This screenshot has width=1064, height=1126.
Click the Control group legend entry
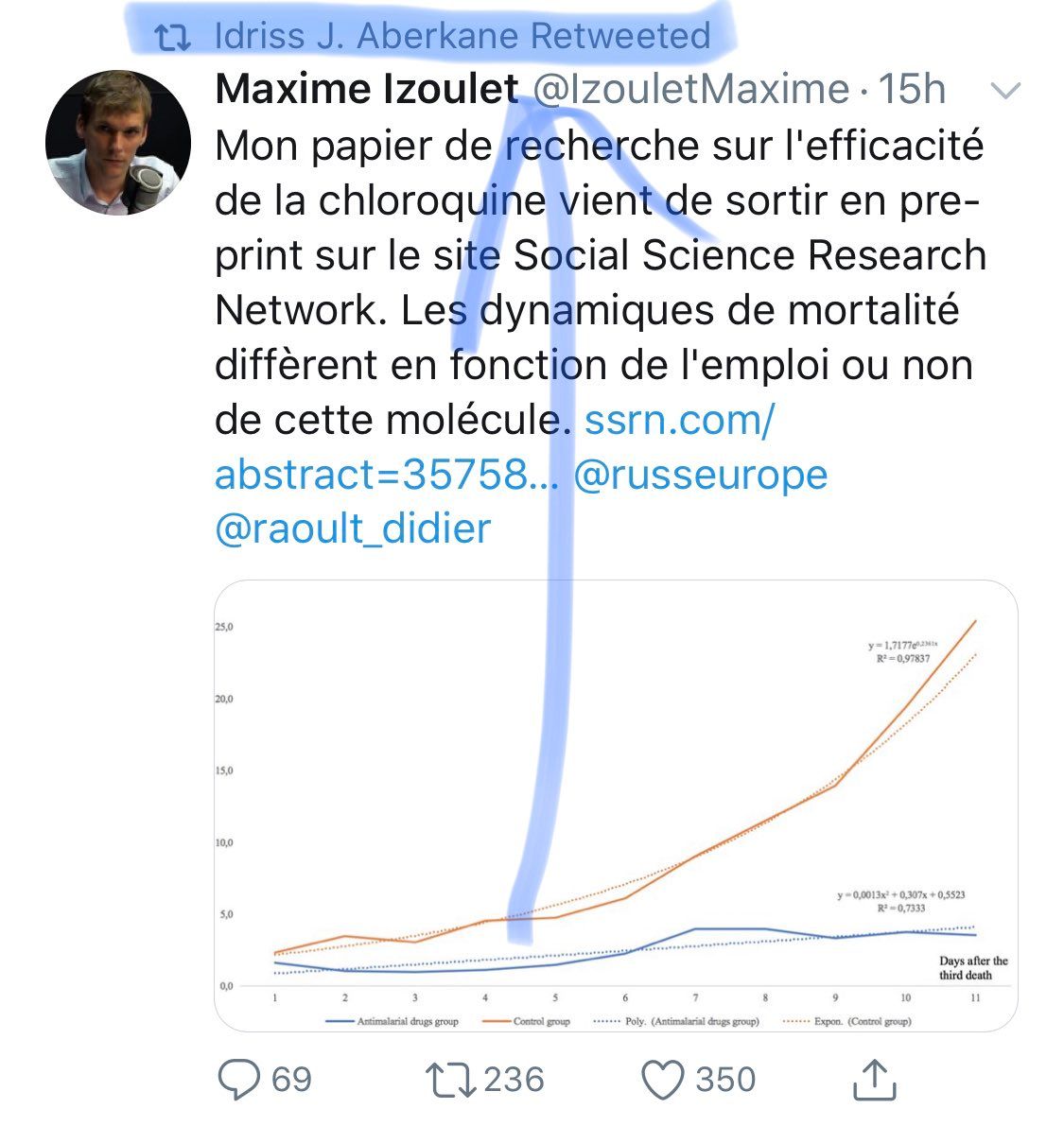[527, 1021]
